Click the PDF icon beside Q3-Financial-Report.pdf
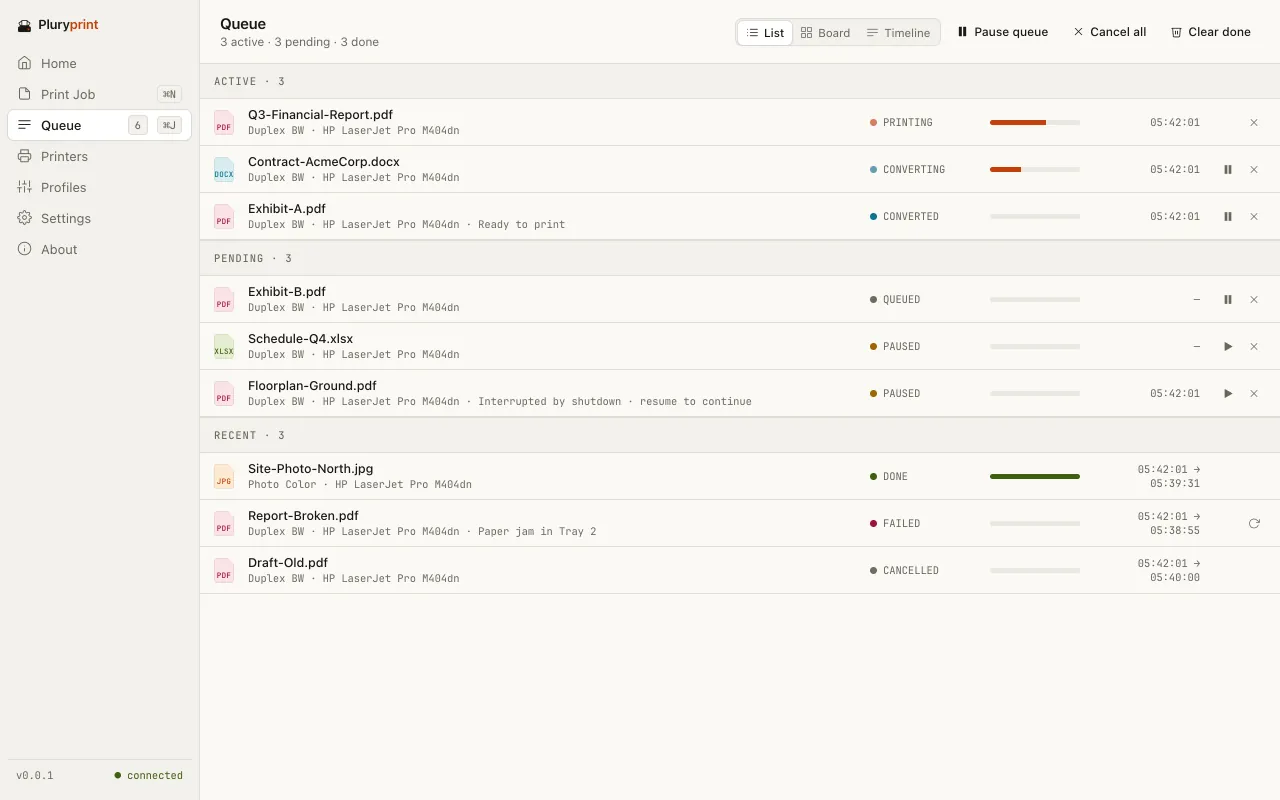This screenshot has width=1280, height=800. [224, 123]
